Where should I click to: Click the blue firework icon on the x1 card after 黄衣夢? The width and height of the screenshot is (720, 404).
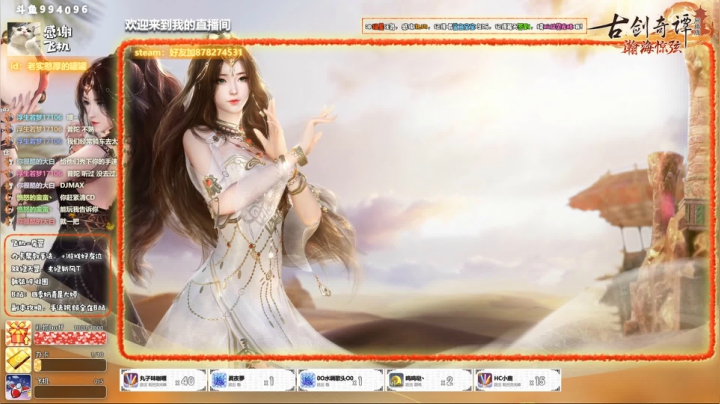pos(307,380)
